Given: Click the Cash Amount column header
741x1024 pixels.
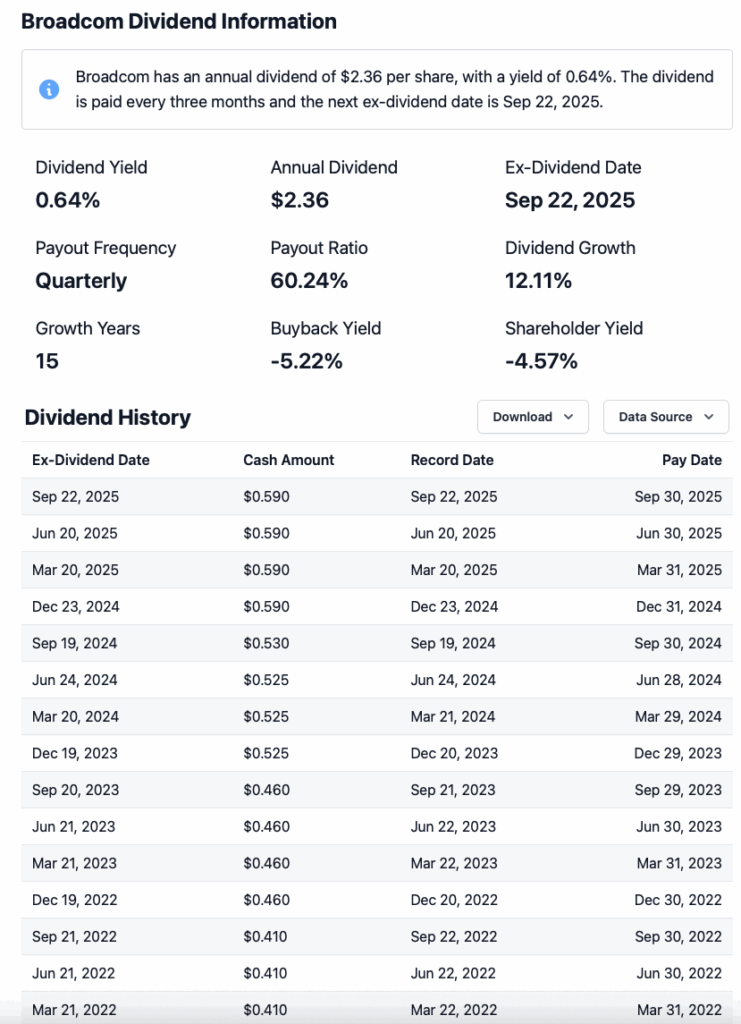Looking at the screenshot, I should click(x=289, y=460).
